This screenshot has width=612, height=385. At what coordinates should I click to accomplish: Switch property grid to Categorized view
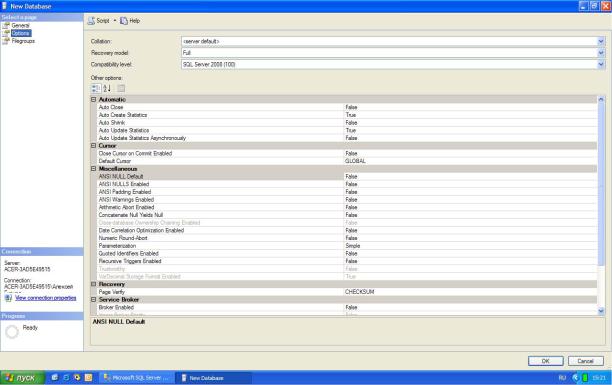[x=96, y=88]
